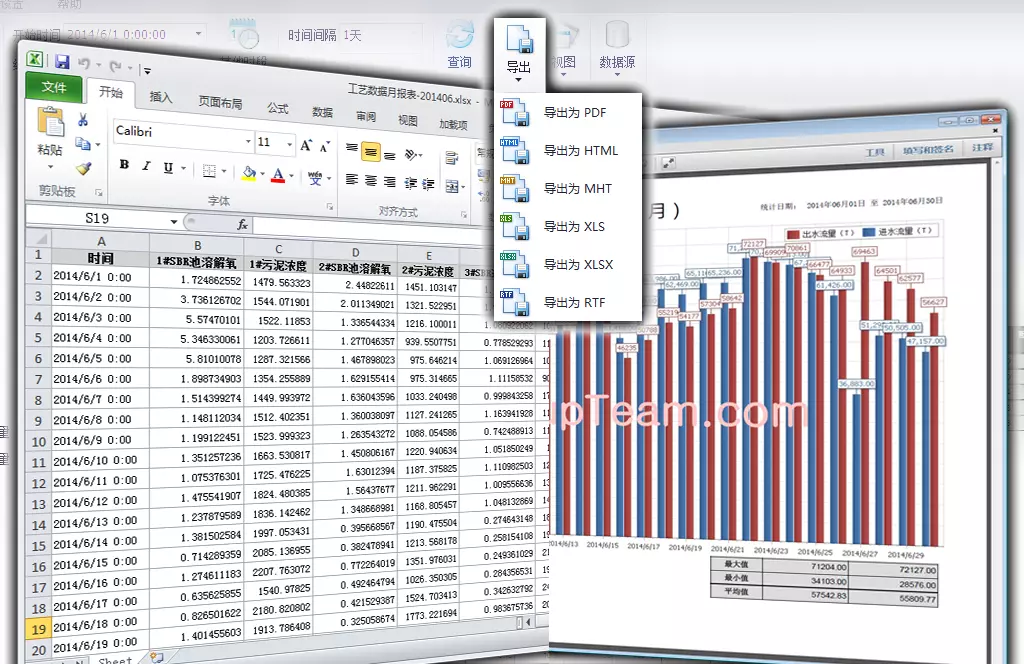Click the increase font size icon
The height and width of the screenshot is (664, 1024).
click(x=306, y=145)
